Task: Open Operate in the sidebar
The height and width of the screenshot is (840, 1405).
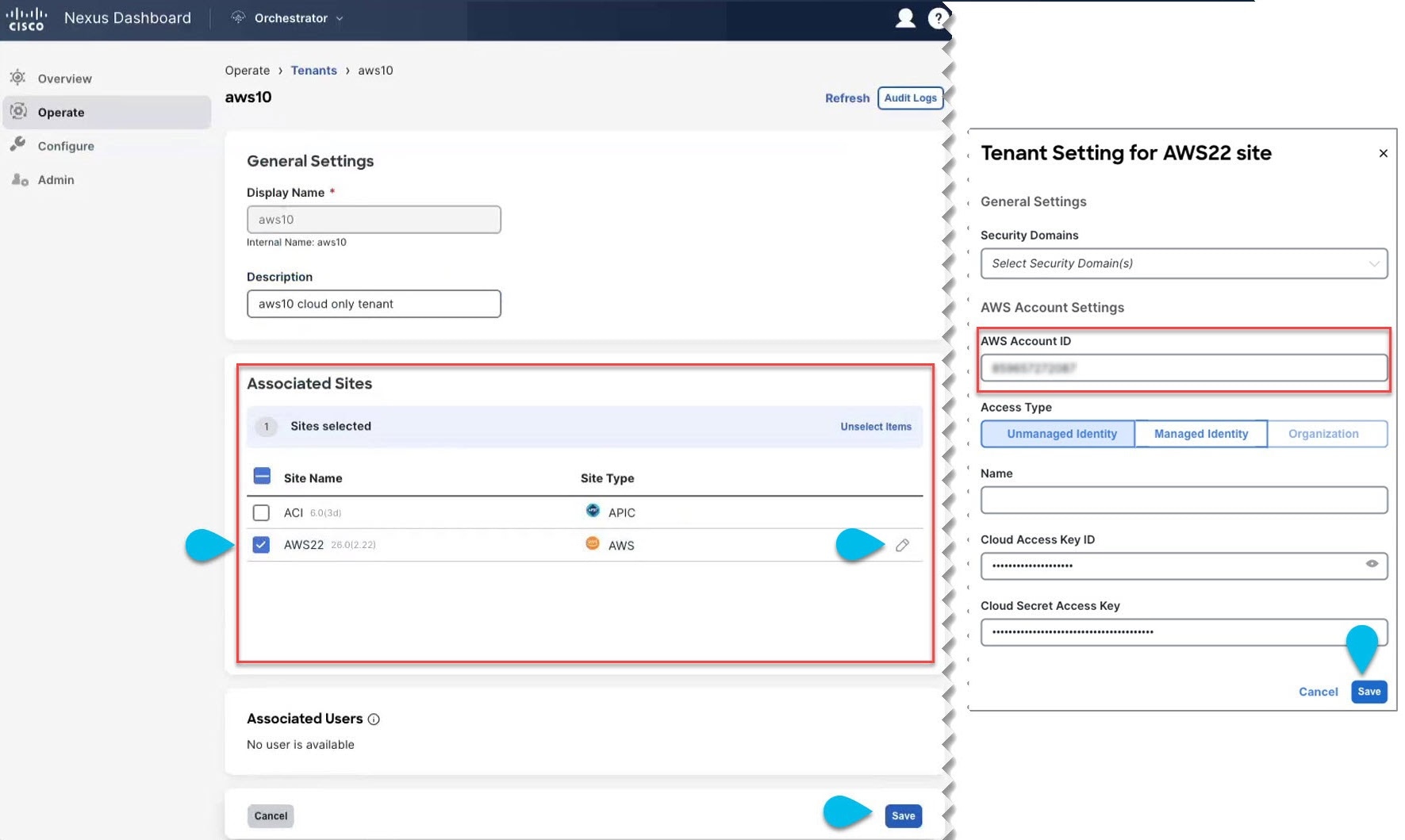Action: point(106,112)
